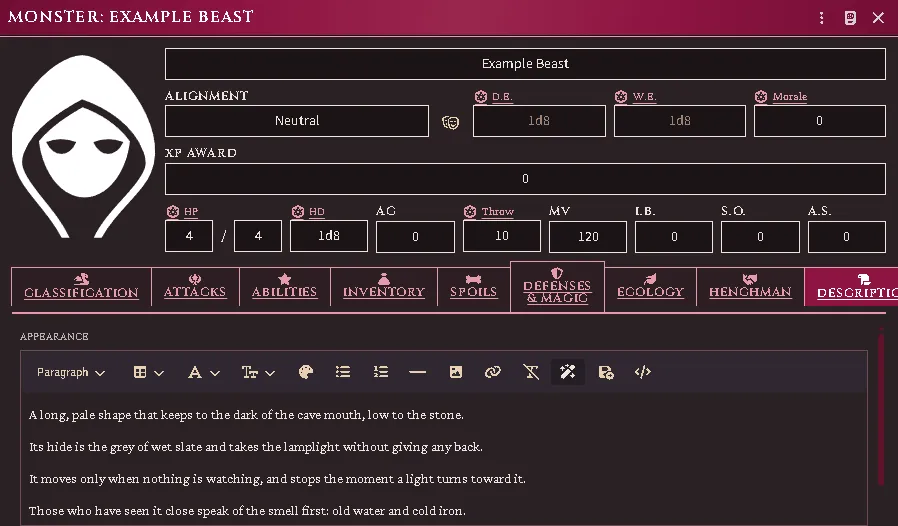
Task: Open the window options kebab menu
Action: point(821,18)
